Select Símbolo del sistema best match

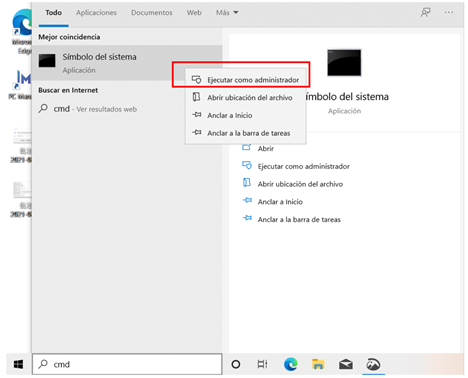(x=127, y=63)
